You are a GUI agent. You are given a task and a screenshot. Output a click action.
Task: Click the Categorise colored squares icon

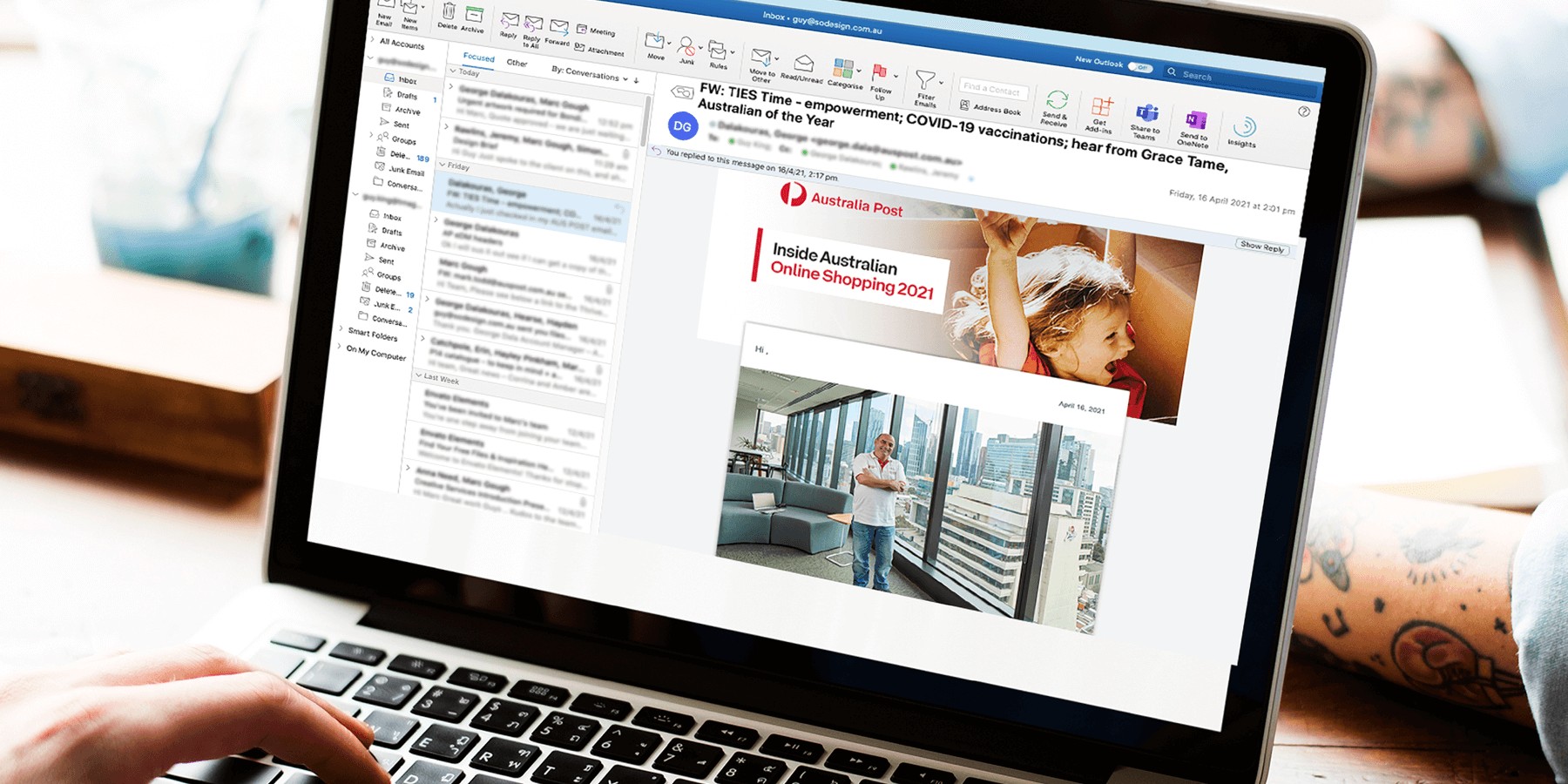842,68
